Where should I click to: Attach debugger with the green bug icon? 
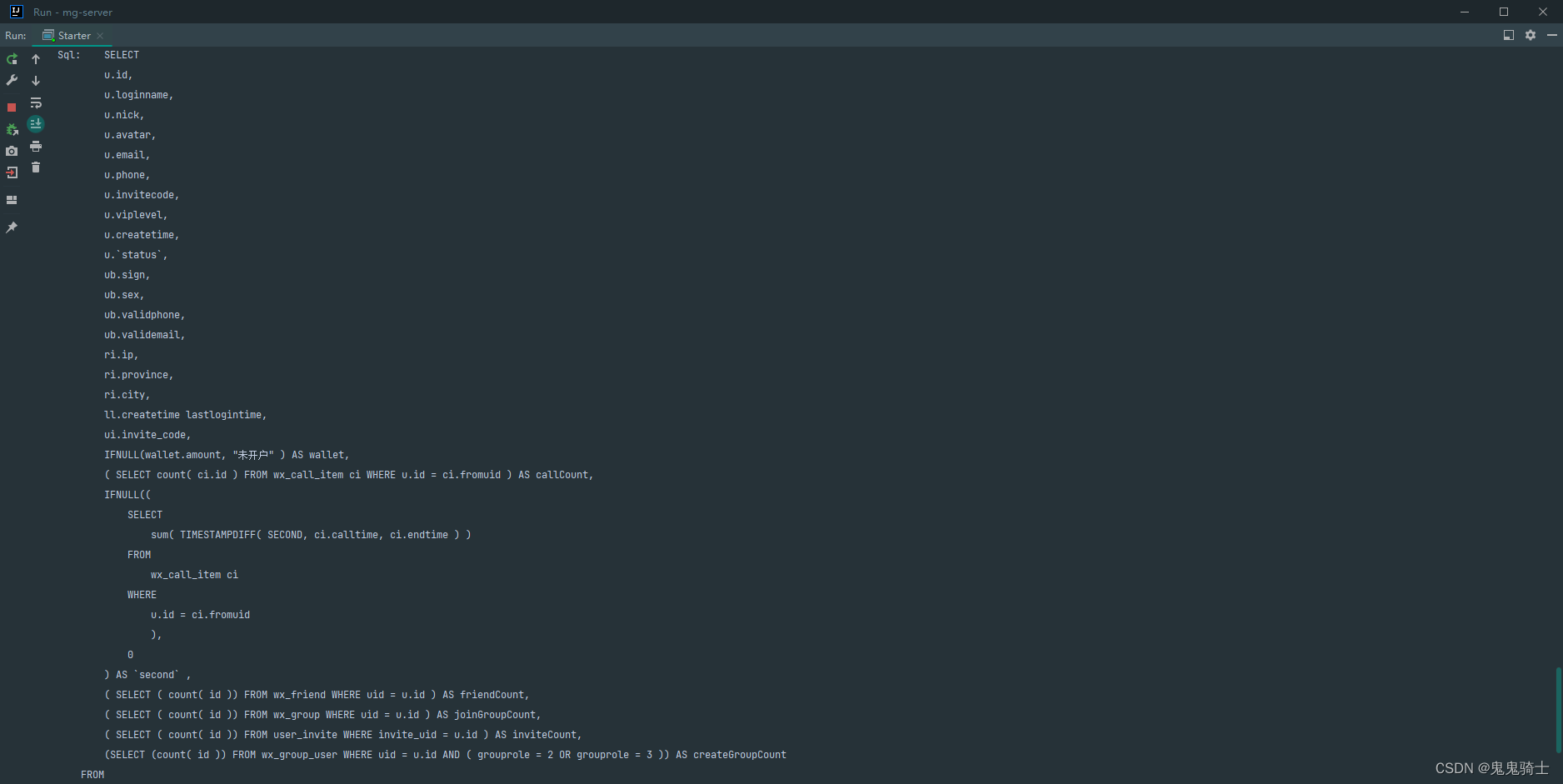point(12,129)
